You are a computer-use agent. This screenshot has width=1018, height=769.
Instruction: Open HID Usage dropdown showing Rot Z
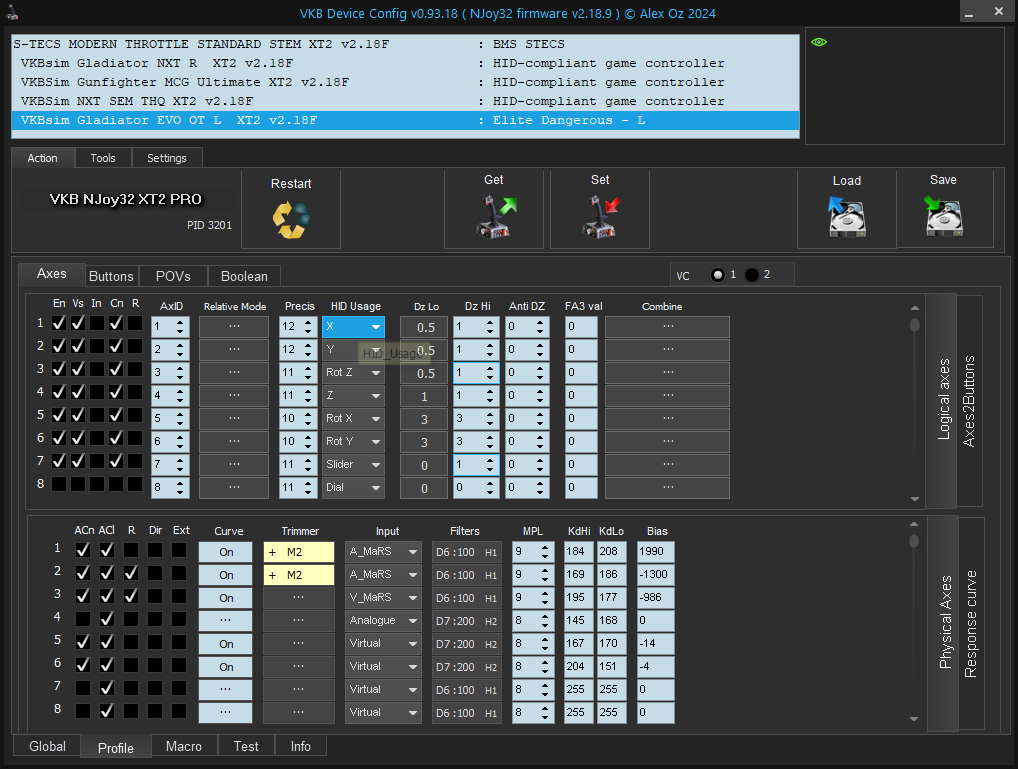click(x=353, y=373)
